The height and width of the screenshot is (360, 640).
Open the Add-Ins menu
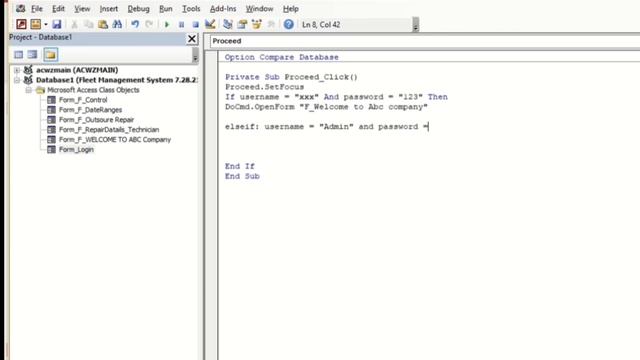223,9
